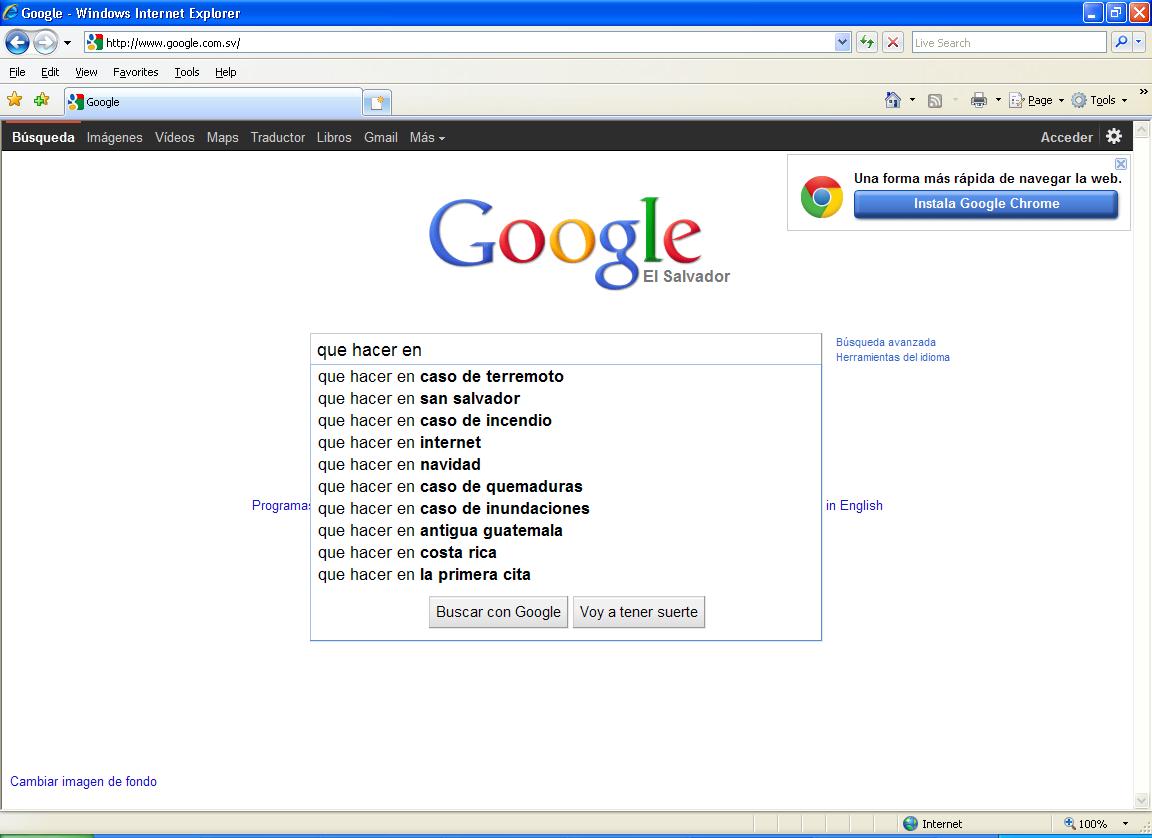
Task: Select suggestion 'la primera cita'
Action: (566, 575)
